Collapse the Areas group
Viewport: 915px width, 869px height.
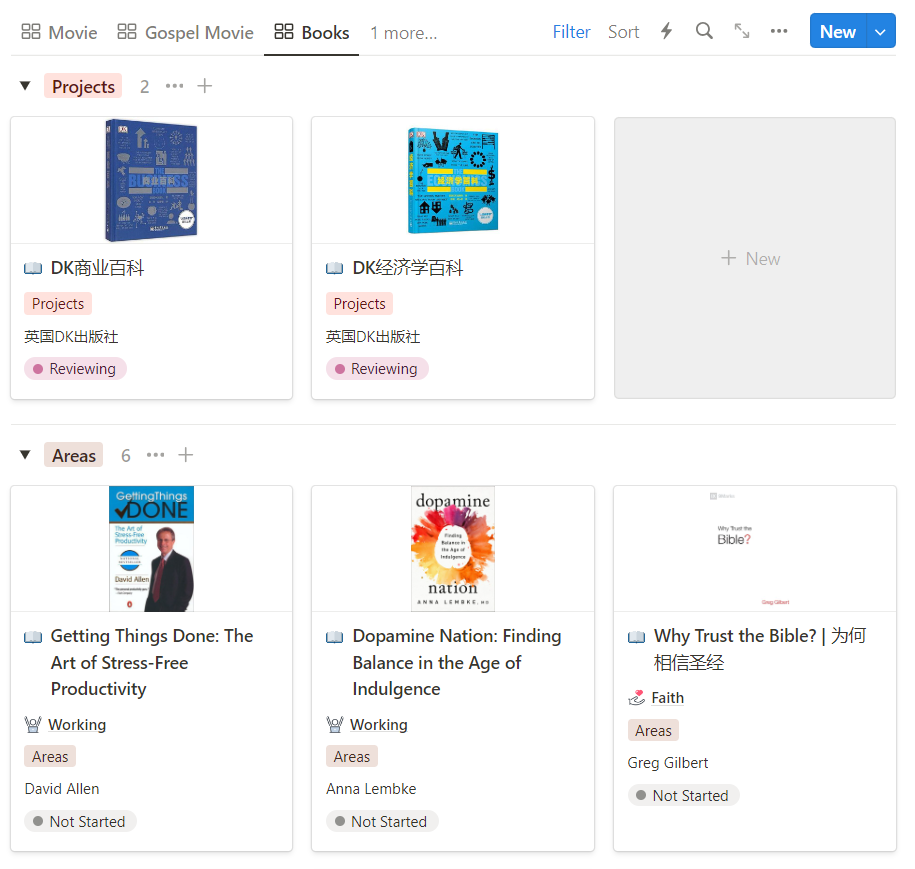pyautogui.click(x=25, y=455)
